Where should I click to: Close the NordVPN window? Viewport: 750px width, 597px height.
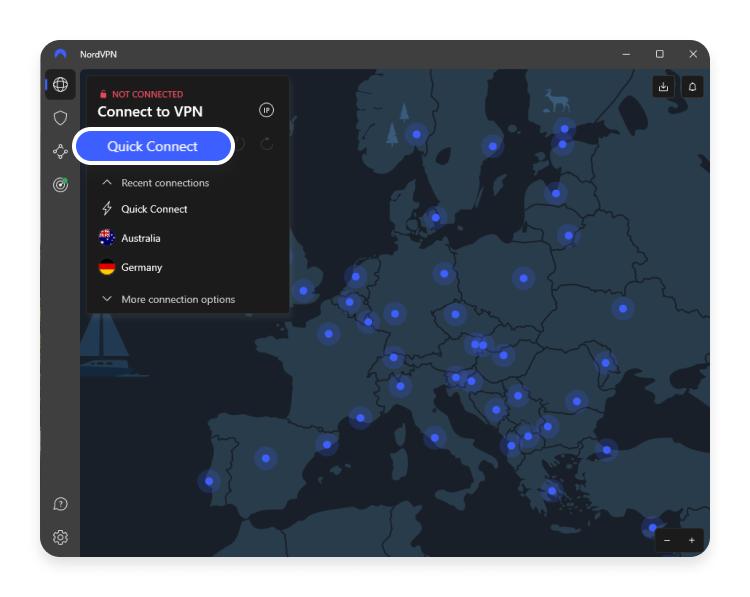693,54
